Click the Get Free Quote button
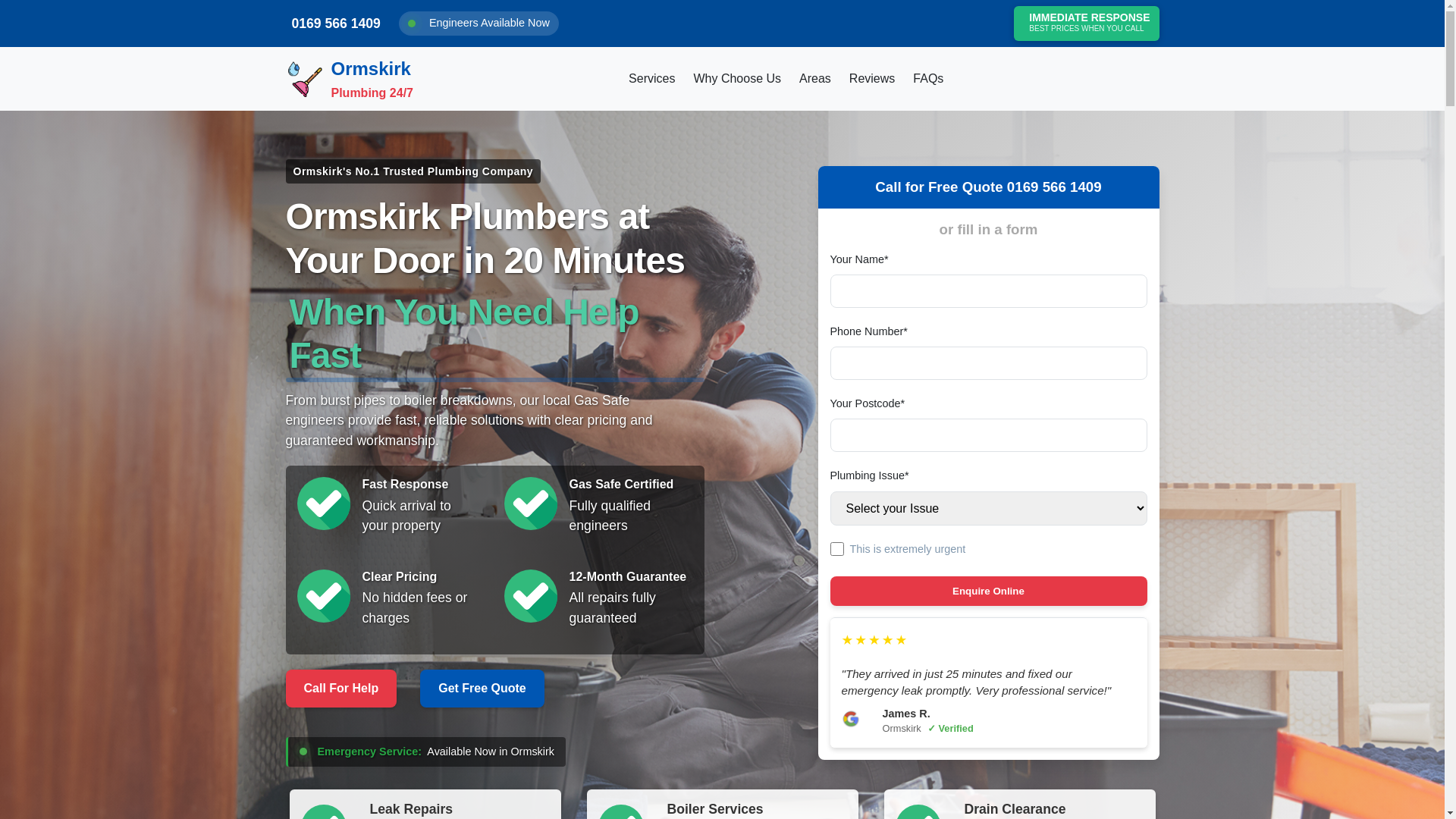Viewport: 1456px width, 819px height. point(482,689)
